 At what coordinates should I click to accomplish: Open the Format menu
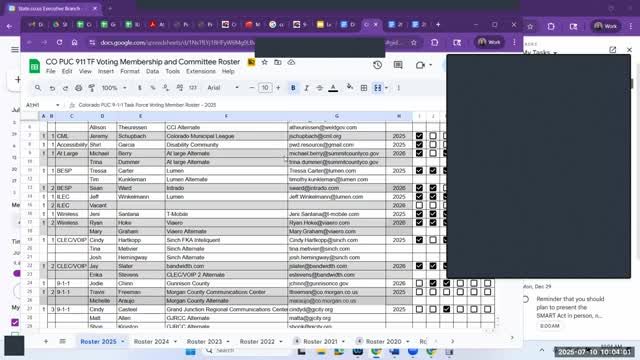(130, 71)
